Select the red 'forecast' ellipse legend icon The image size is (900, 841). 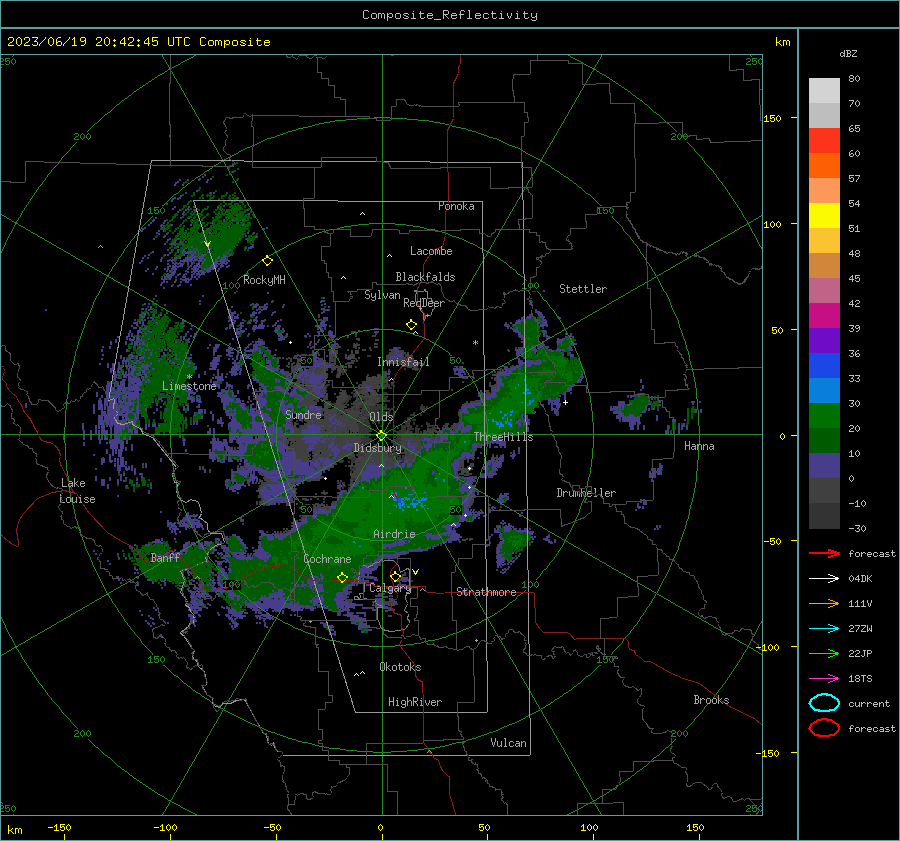[x=824, y=728]
